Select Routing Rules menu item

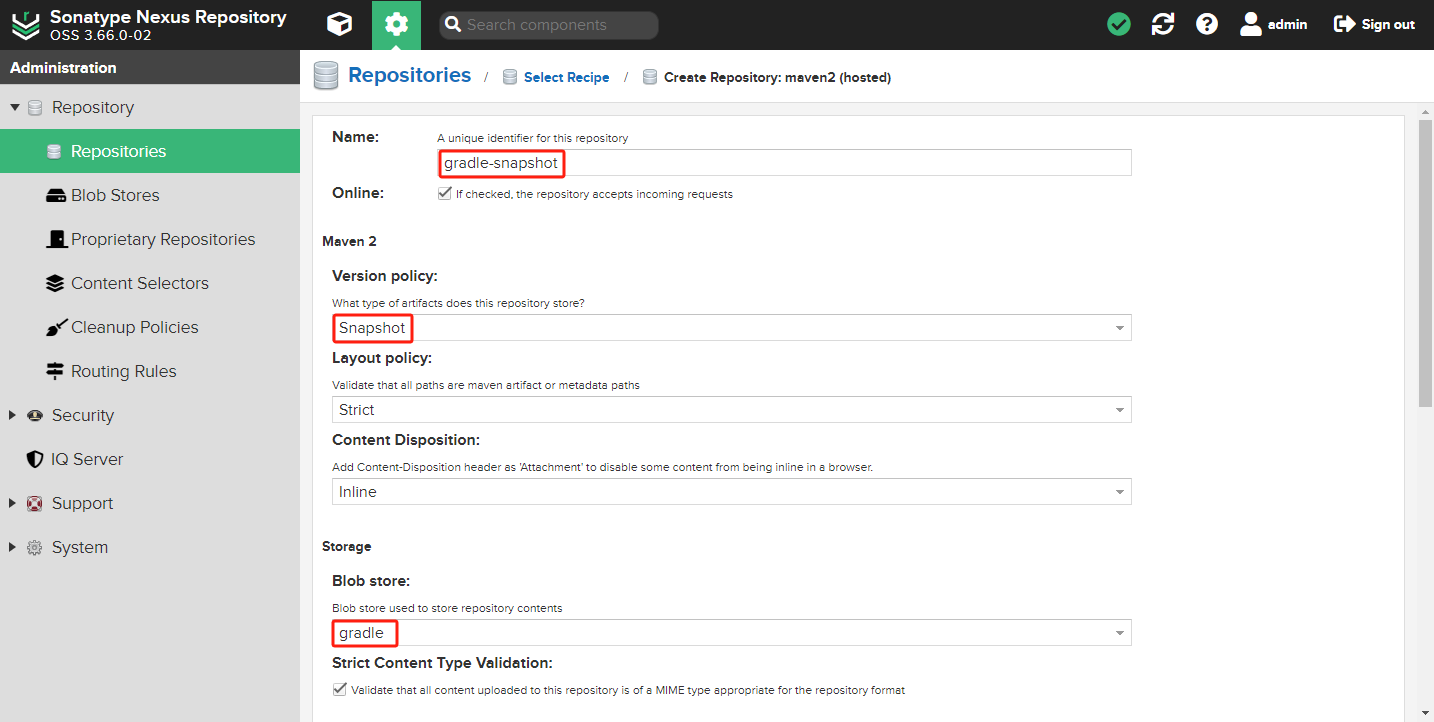pos(123,372)
